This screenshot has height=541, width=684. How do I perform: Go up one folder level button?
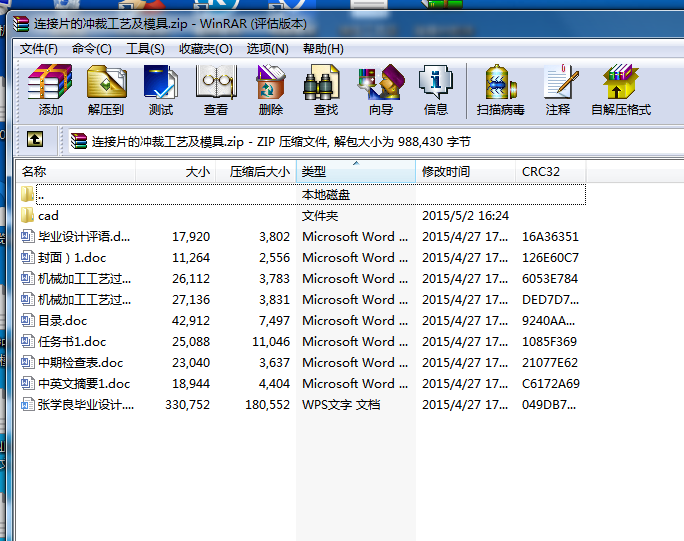click(x=35, y=141)
